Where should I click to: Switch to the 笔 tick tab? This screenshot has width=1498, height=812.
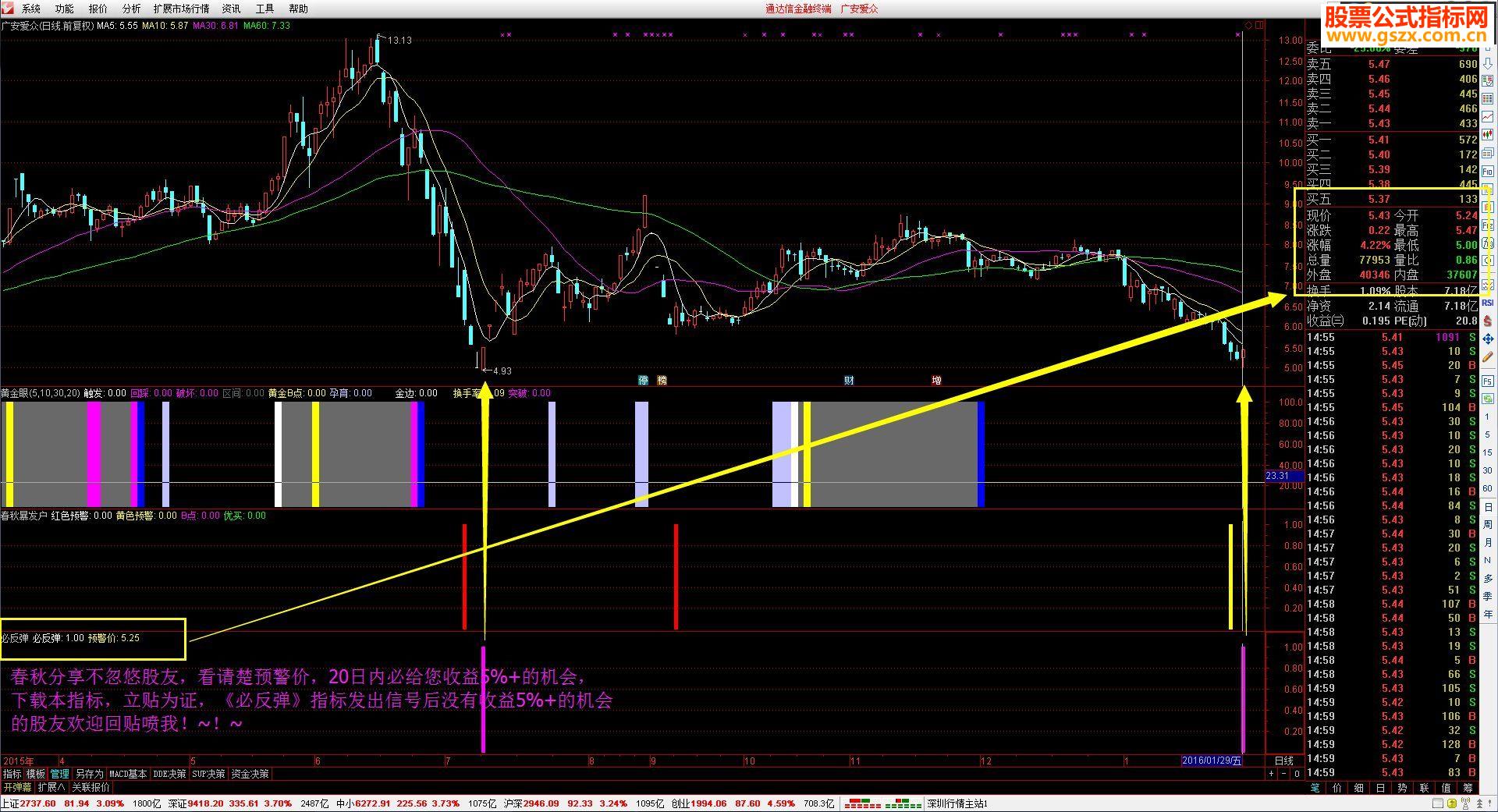tap(1315, 788)
